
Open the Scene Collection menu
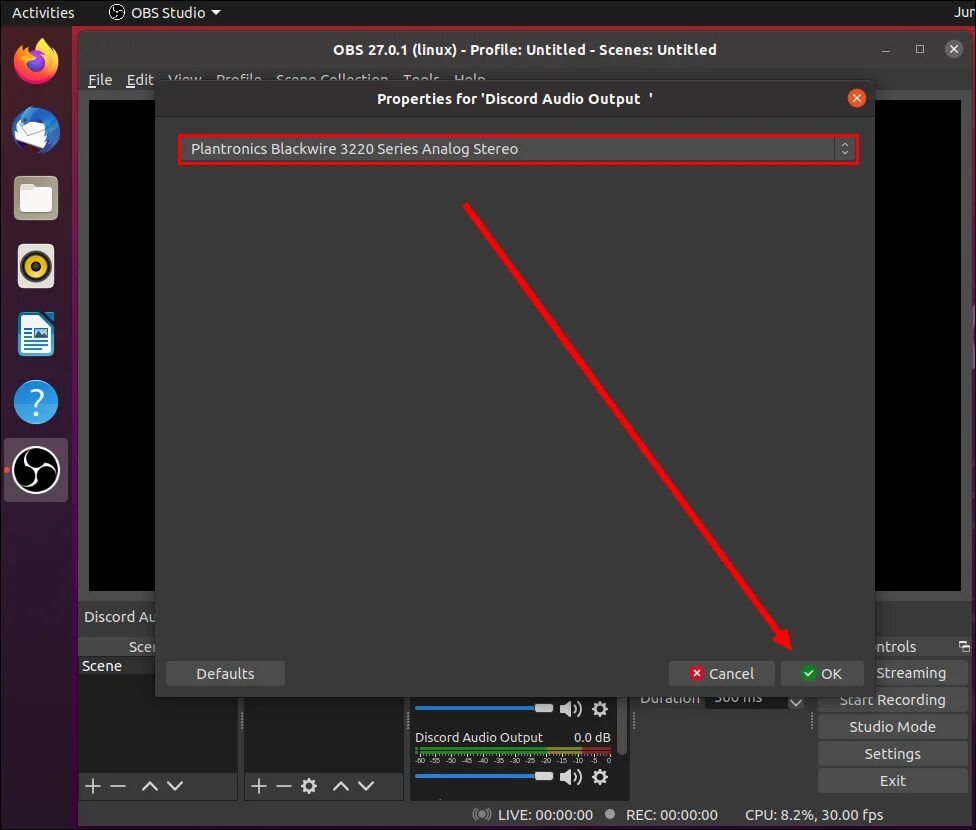(332, 78)
